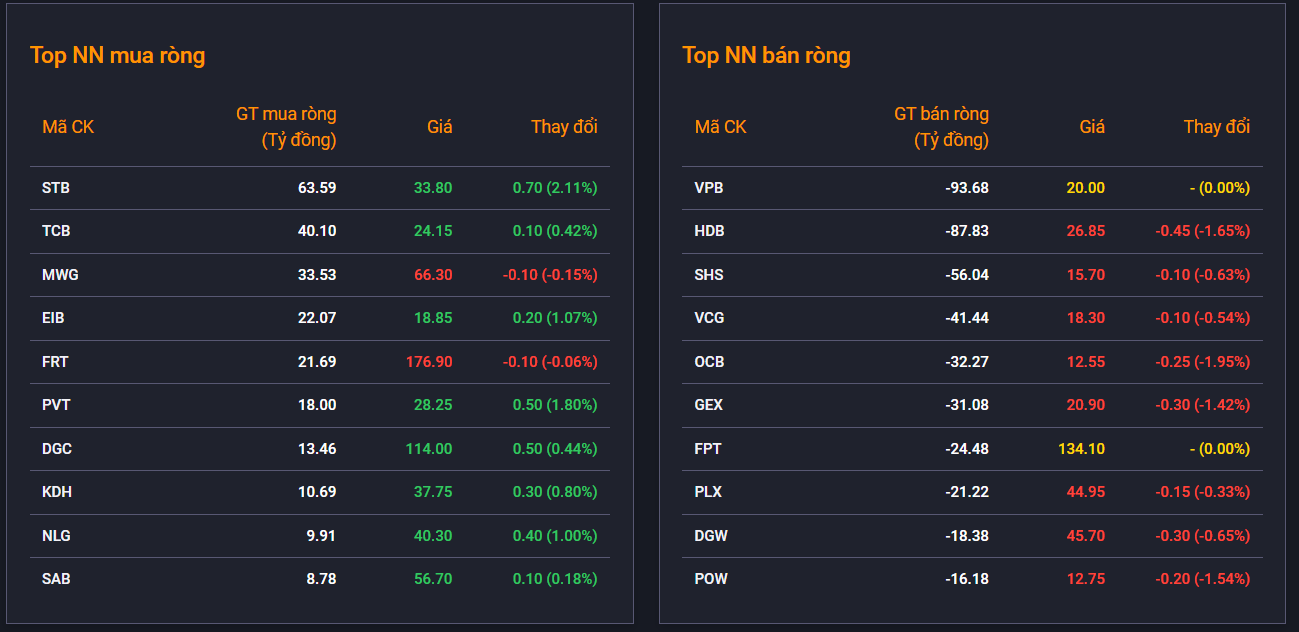The image size is (1299, 632).
Task: Click KDH net buy value 10.69
Action: [x=317, y=492]
